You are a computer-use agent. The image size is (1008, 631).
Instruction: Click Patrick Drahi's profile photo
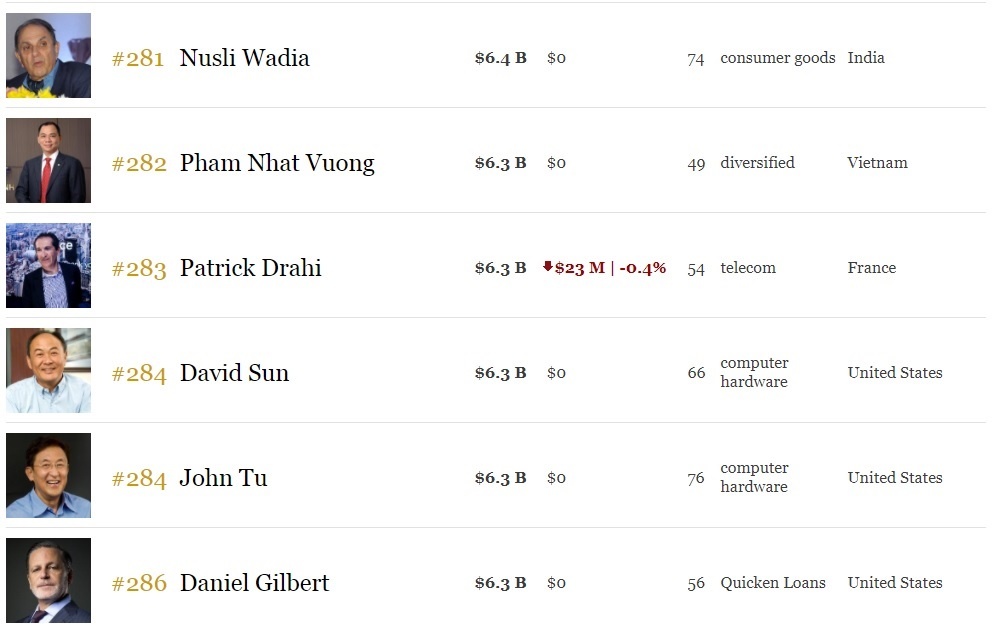coord(48,266)
